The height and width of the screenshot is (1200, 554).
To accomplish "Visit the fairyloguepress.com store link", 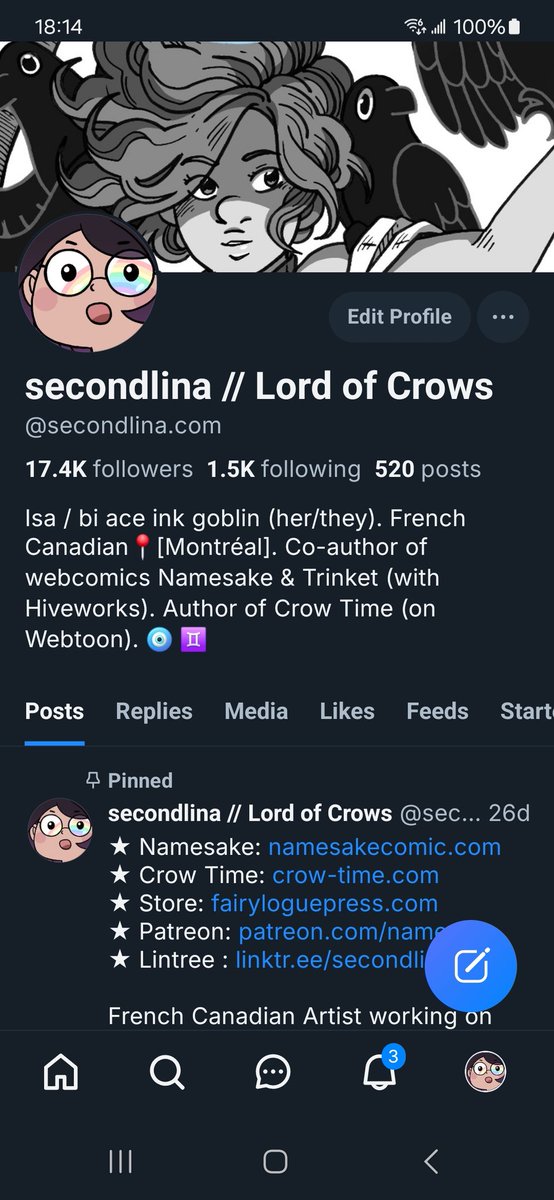I will [324, 904].
